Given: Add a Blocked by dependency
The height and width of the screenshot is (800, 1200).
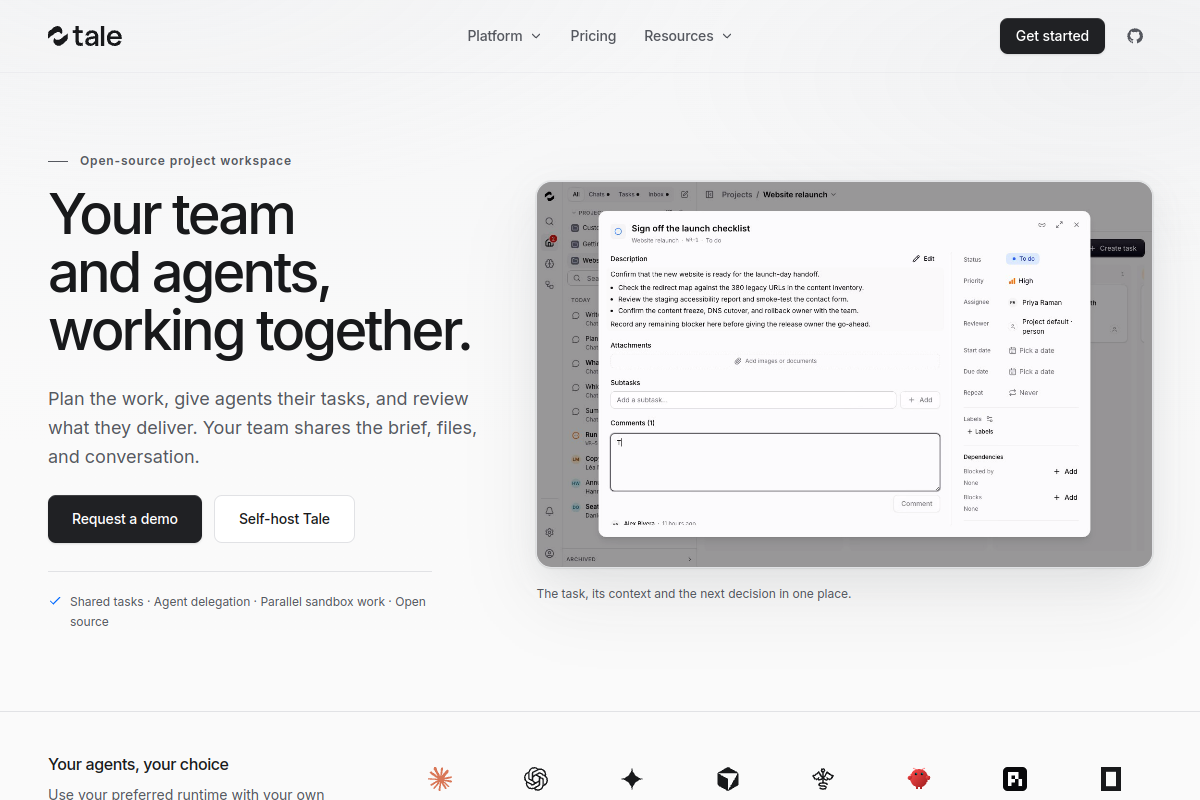Looking at the screenshot, I should point(1065,471).
